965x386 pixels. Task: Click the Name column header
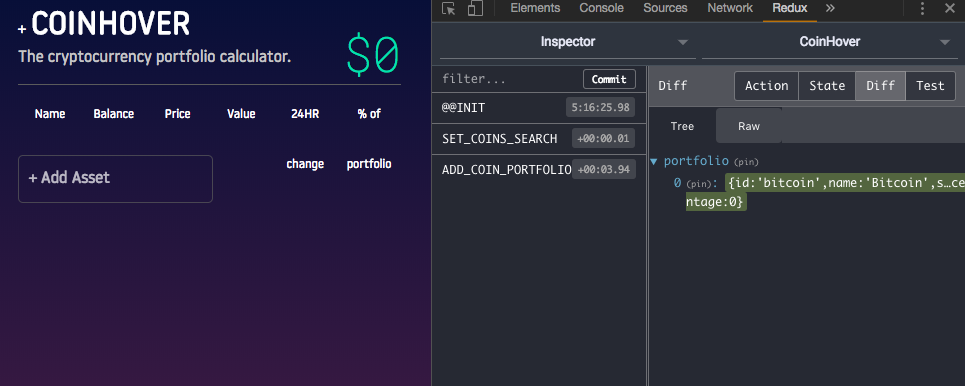(x=50, y=114)
